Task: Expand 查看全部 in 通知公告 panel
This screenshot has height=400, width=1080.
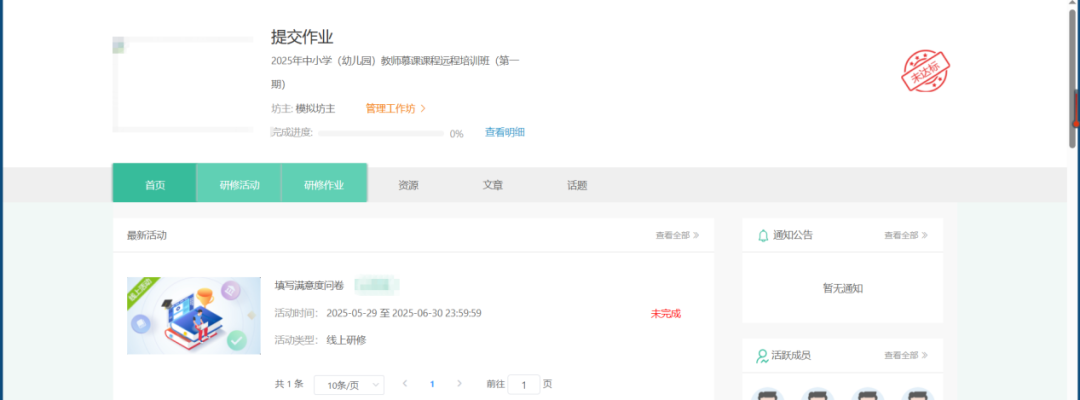Action: [905, 235]
